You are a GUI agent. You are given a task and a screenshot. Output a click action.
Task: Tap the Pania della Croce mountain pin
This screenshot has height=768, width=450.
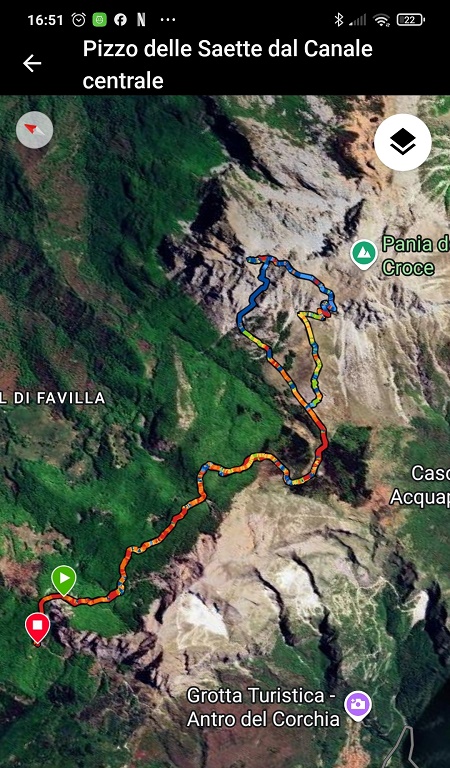tap(364, 255)
